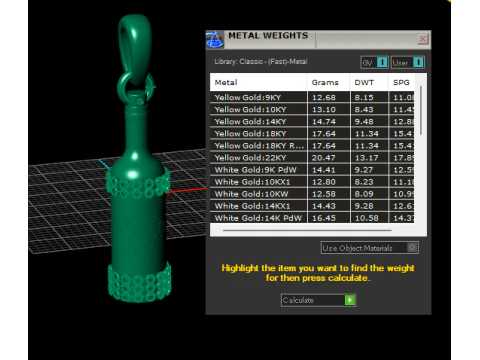
Task: Click the 10.58 DWT value
Action: (366, 218)
